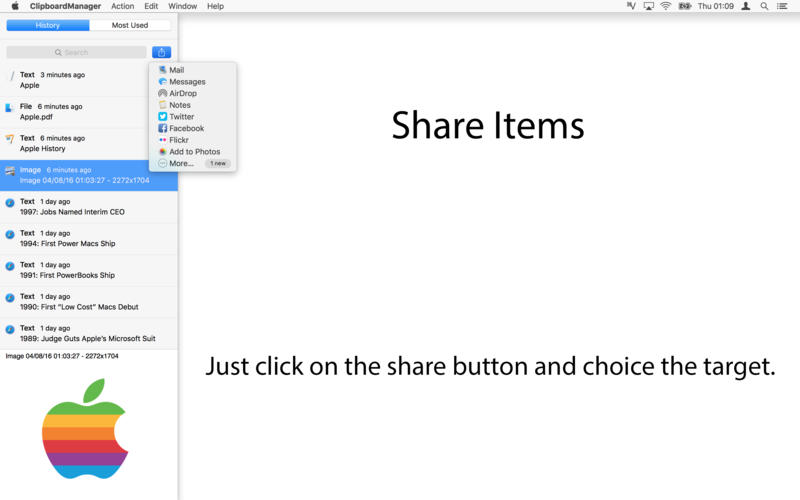This screenshot has height=500, width=800.
Task: Select Add to Photos option
Action: pos(192,152)
